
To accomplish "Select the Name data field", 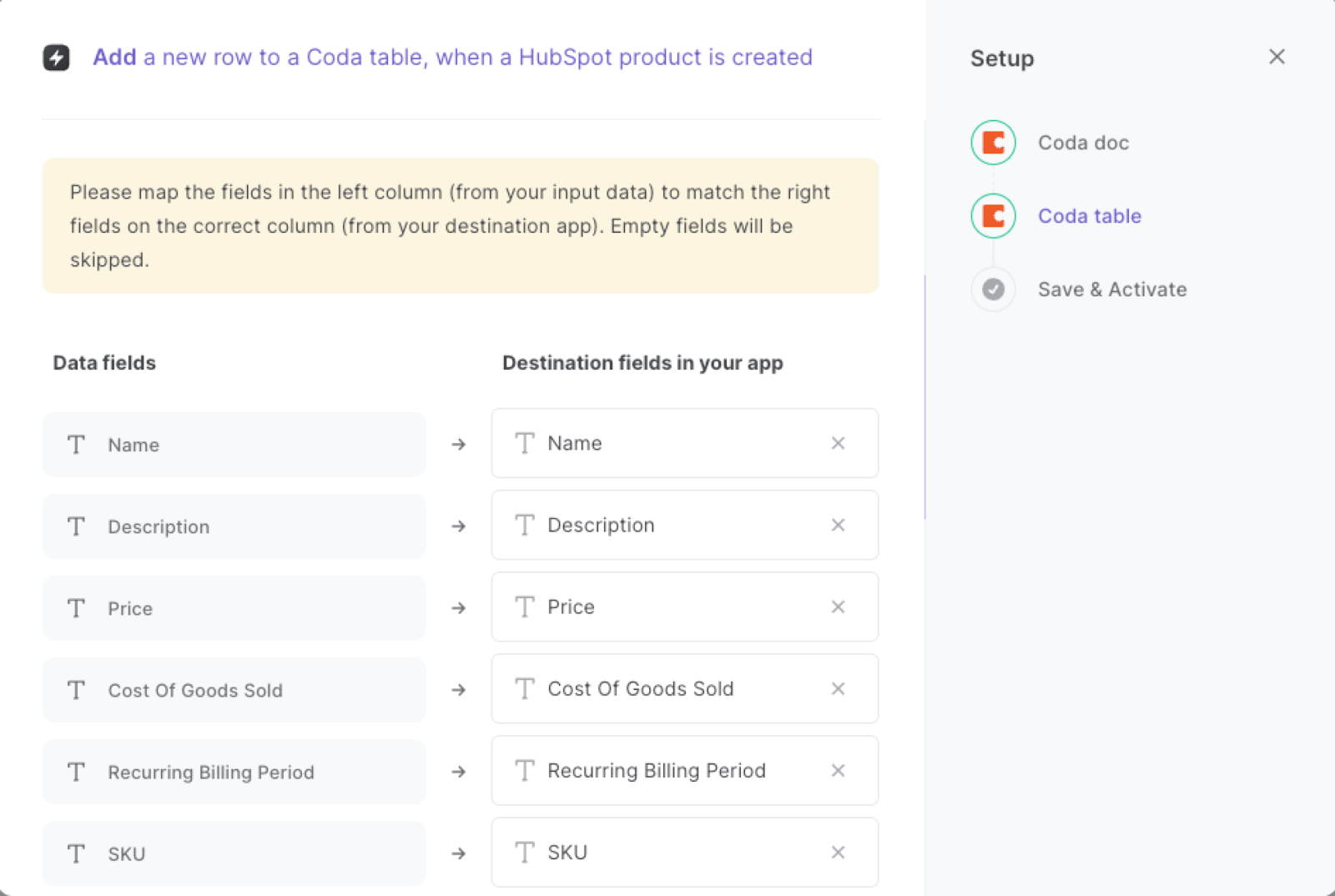I will pyautogui.click(x=234, y=445).
